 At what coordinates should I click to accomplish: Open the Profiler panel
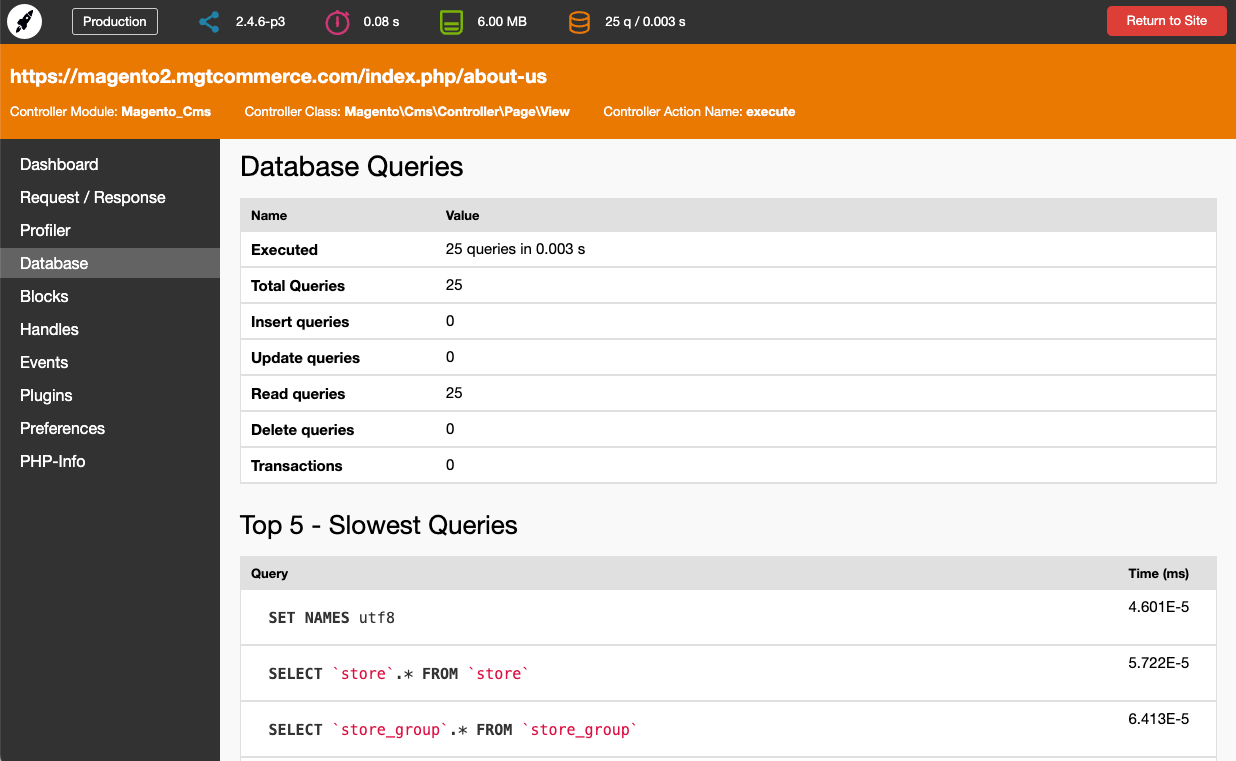[x=45, y=231]
